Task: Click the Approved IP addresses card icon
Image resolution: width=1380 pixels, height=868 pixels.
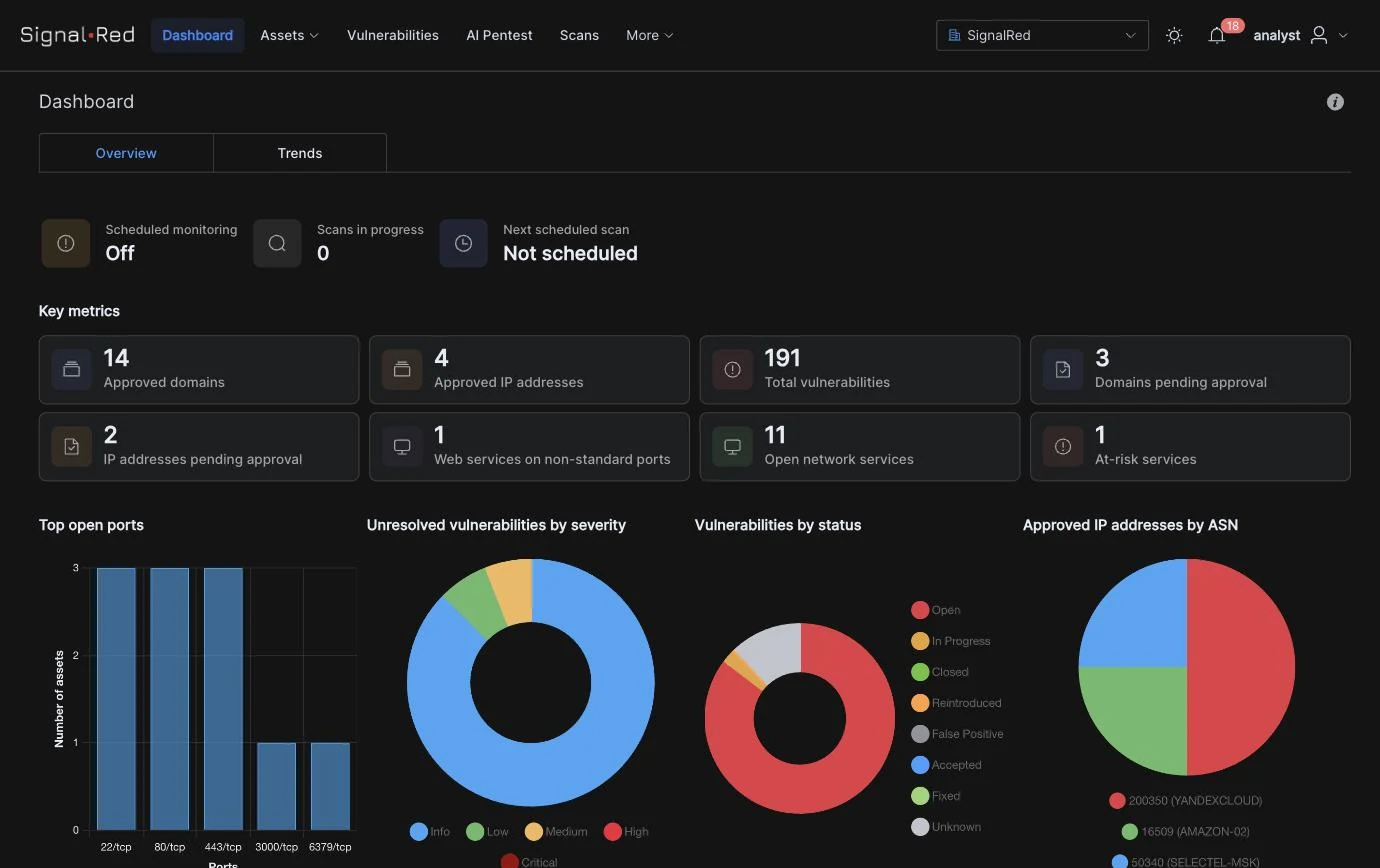Action: point(402,369)
